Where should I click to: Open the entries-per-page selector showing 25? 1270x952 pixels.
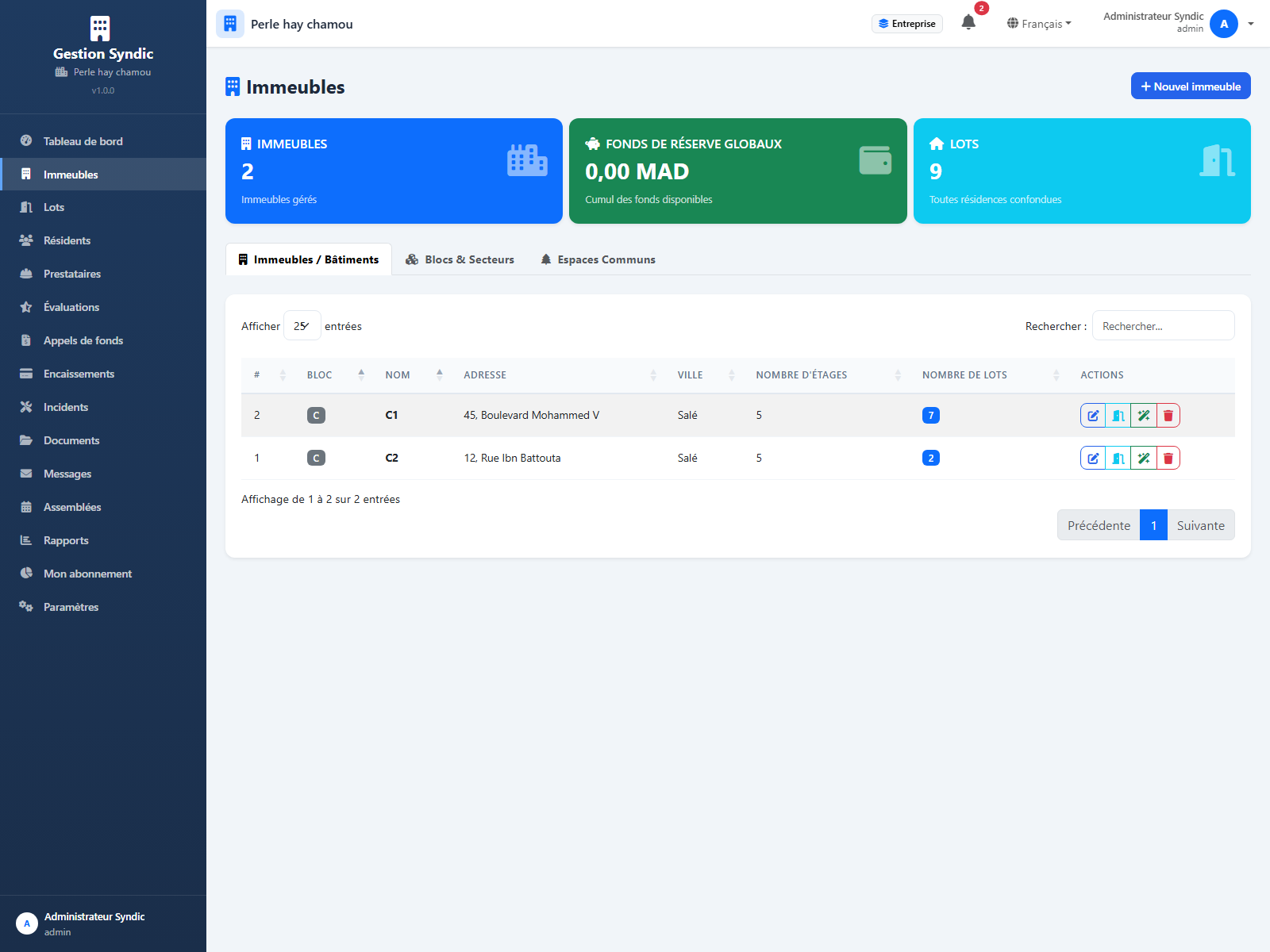click(302, 326)
